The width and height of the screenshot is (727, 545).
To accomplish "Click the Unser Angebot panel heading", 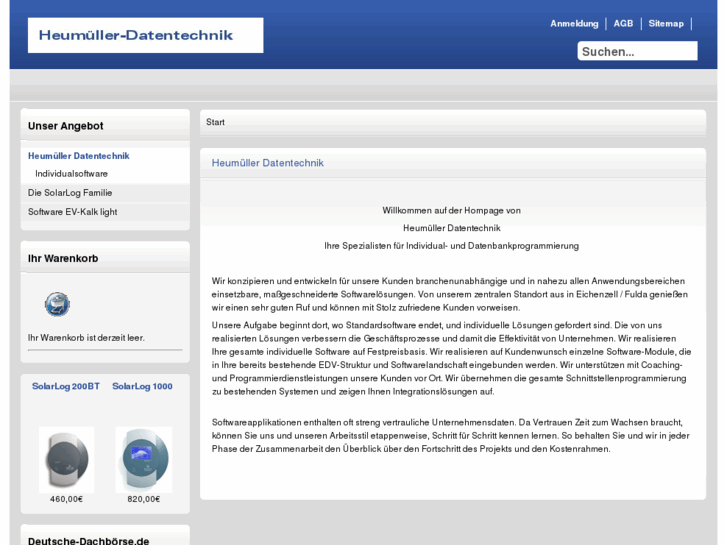I will (65, 126).
